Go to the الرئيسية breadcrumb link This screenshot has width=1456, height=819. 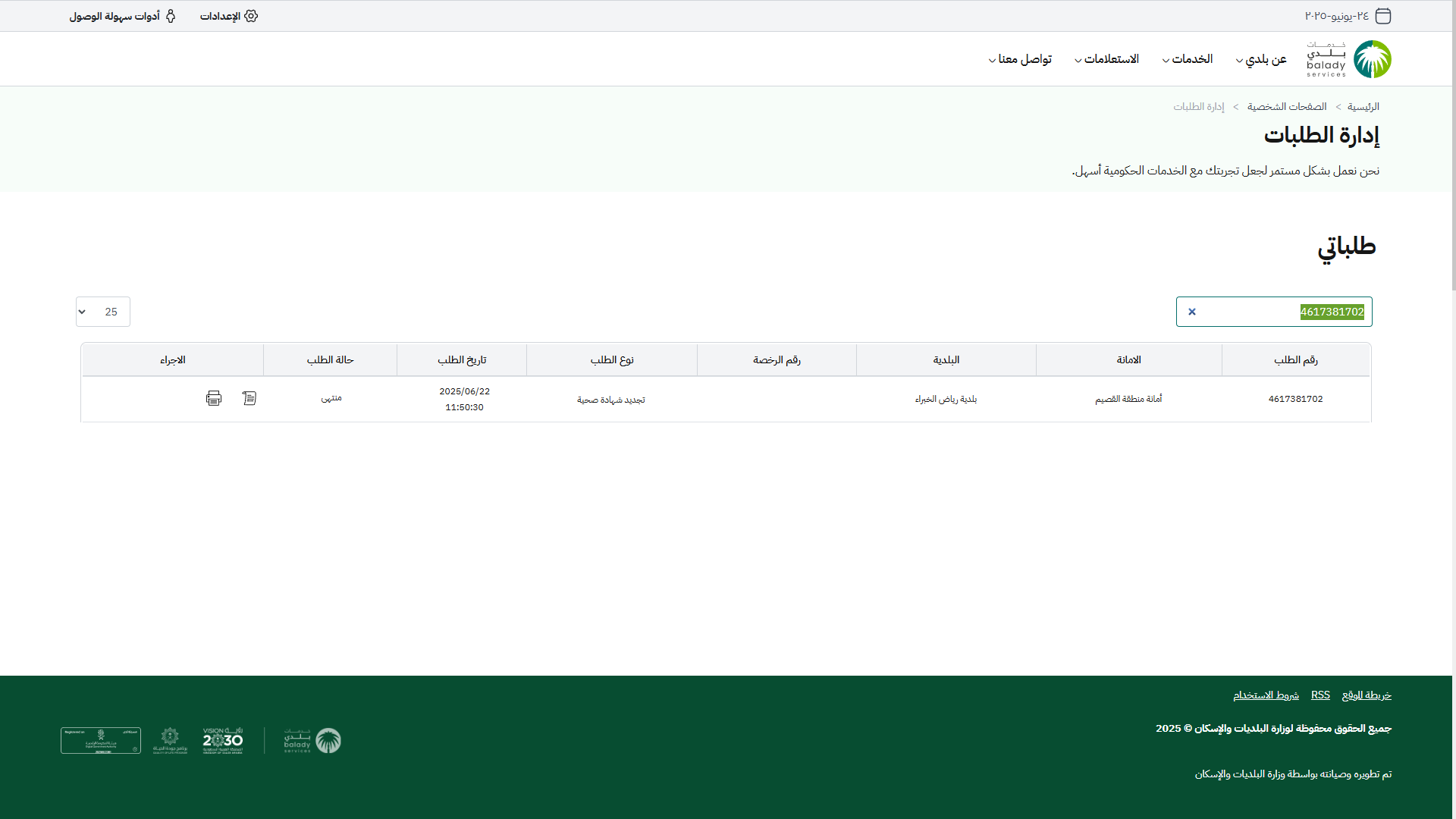point(1363,107)
